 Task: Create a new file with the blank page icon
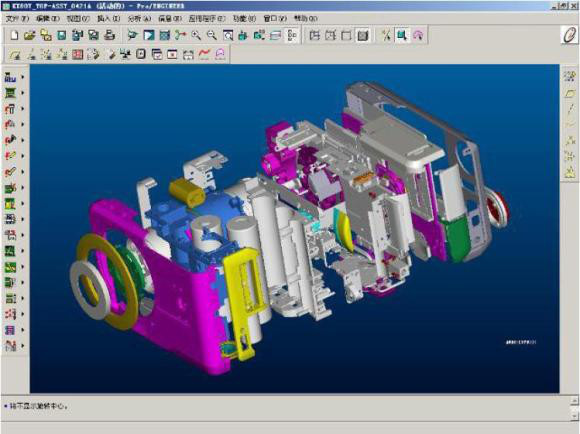click(x=14, y=36)
